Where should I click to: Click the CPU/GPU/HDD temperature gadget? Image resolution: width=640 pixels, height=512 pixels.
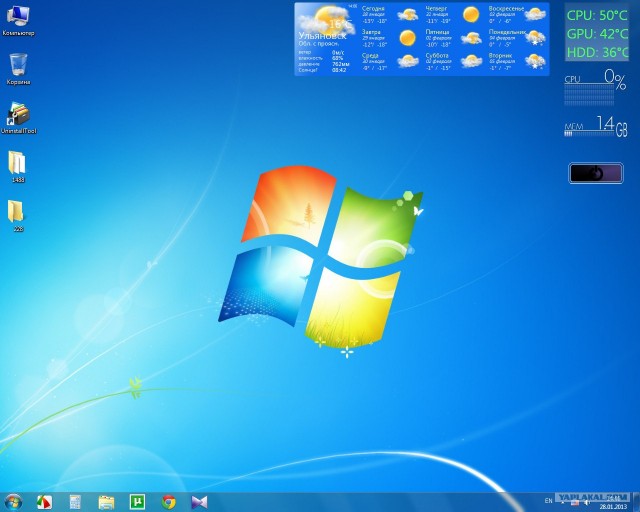[x=596, y=33]
